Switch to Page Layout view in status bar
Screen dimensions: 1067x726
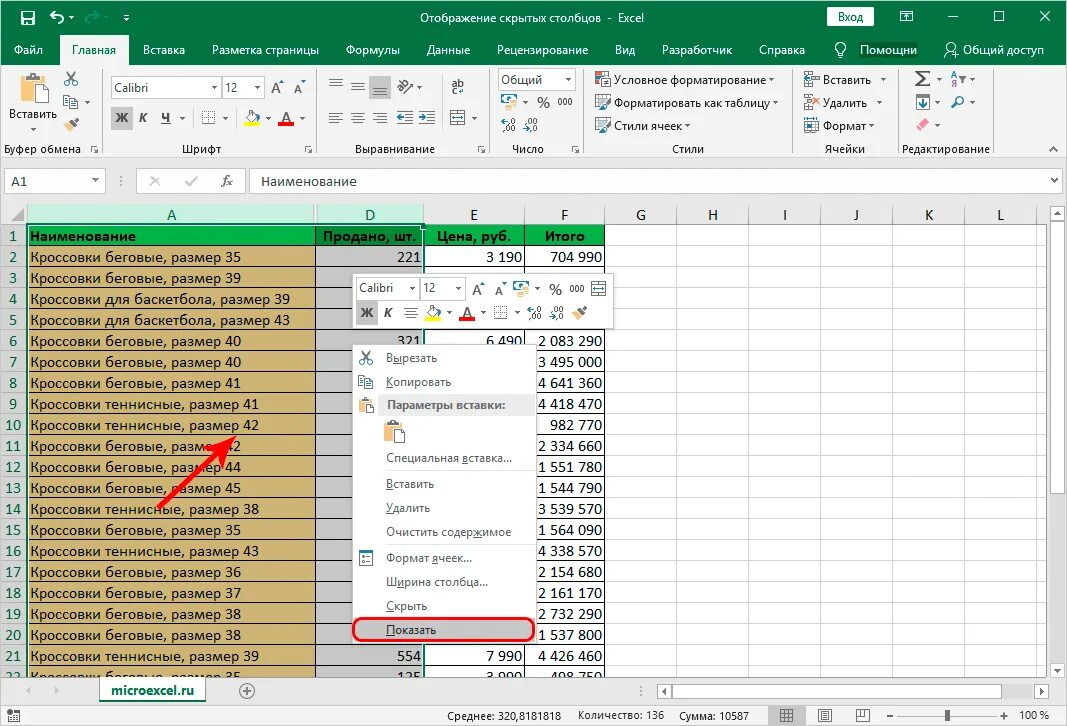tap(825, 716)
